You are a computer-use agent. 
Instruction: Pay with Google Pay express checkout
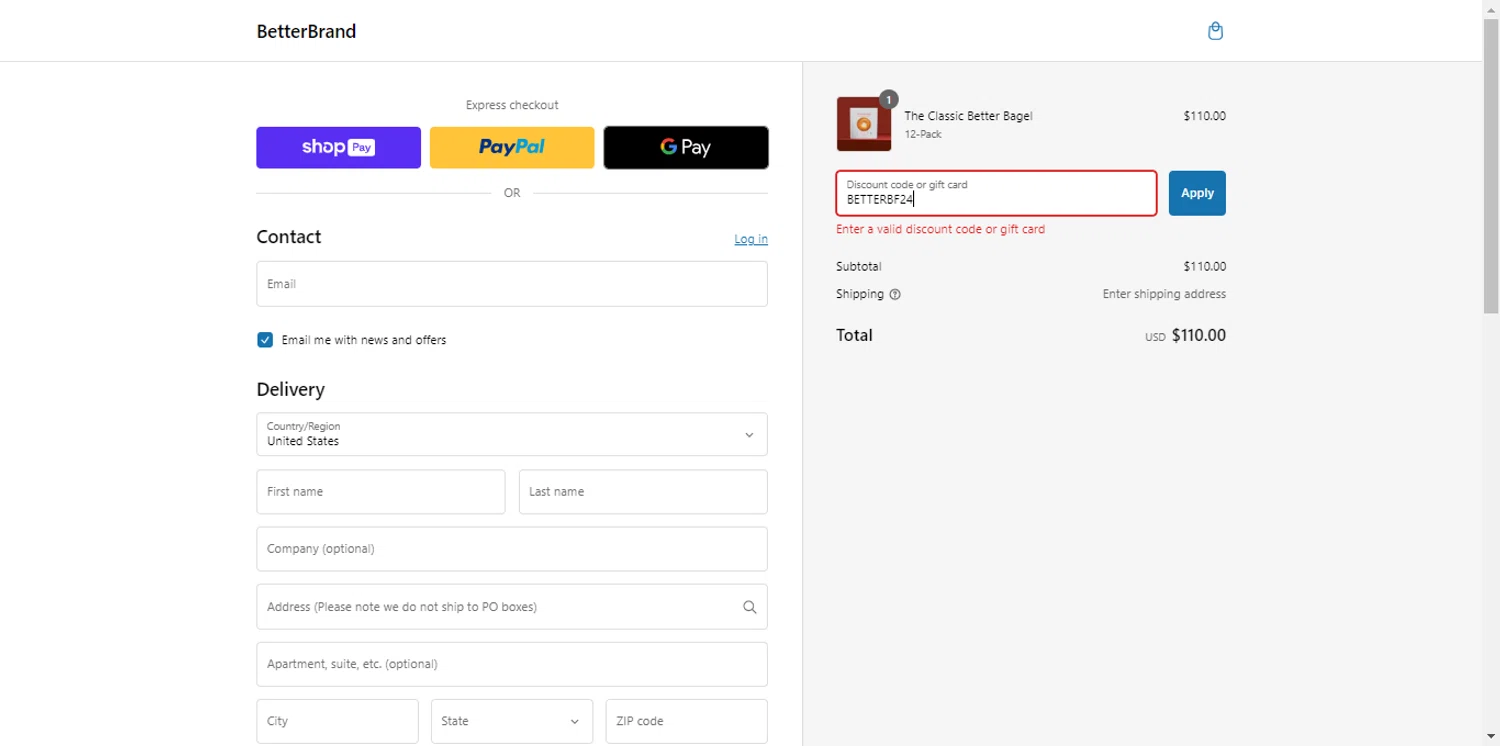[686, 147]
